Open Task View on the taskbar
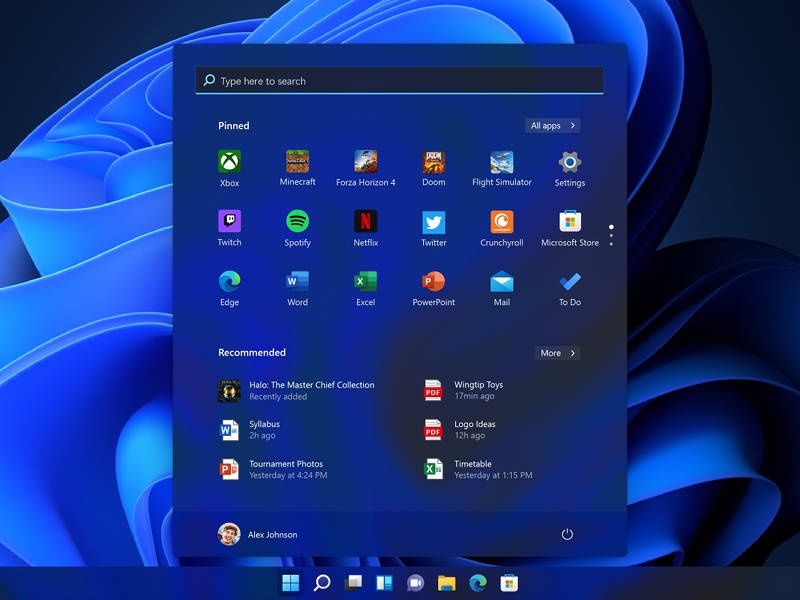 pyautogui.click(x=353, y=583)
